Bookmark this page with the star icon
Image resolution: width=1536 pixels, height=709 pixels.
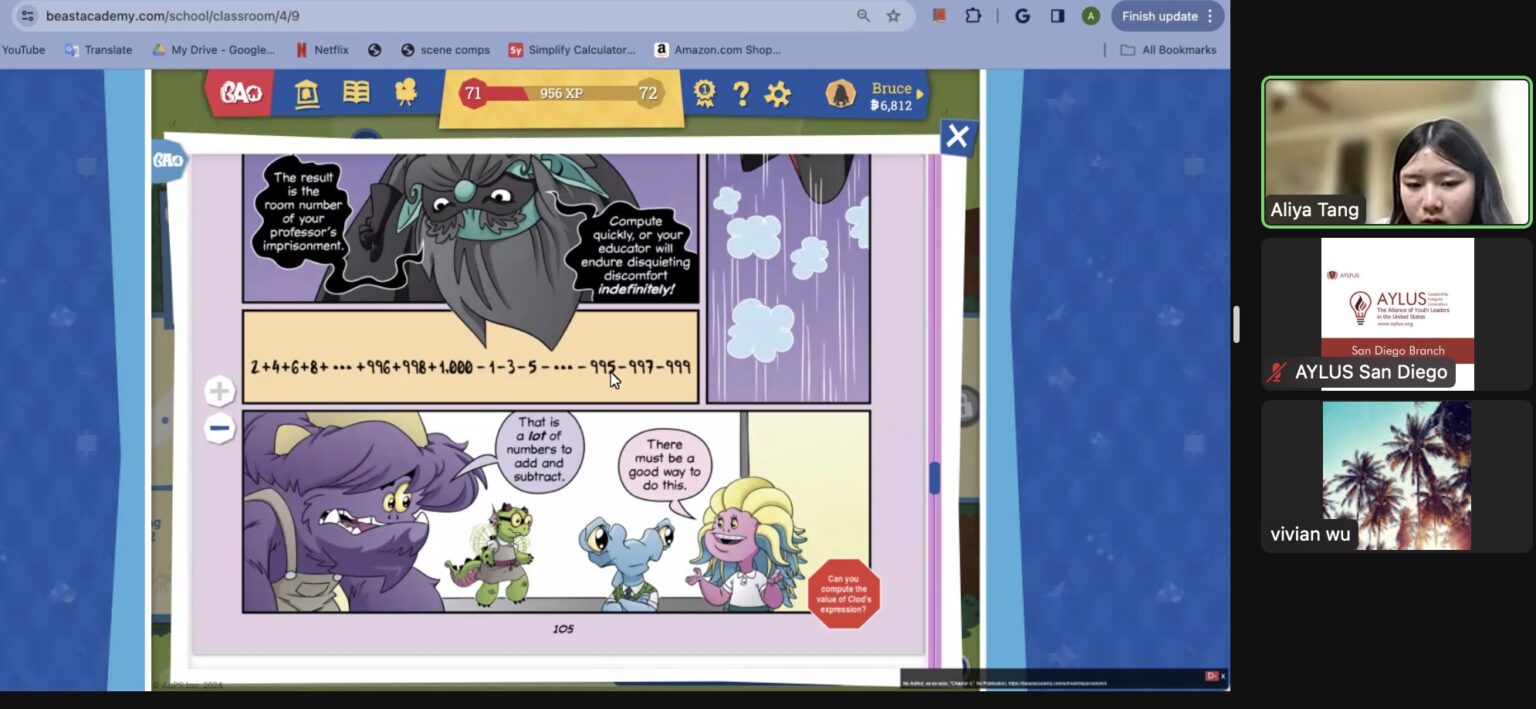(x=893, y=16)
